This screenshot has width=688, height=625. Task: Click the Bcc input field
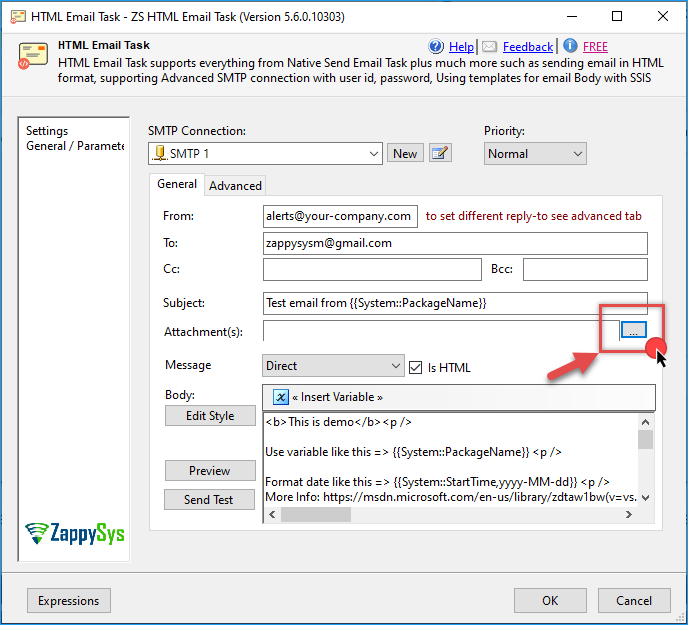click(x=585, y=269)
